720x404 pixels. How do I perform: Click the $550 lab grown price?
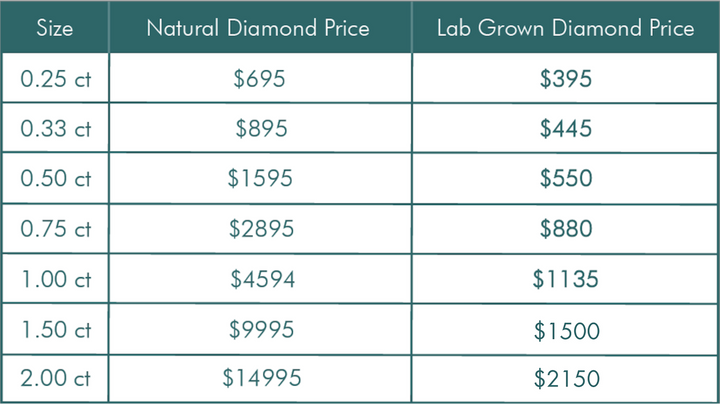pyautogui.click(x=566, y=179)
